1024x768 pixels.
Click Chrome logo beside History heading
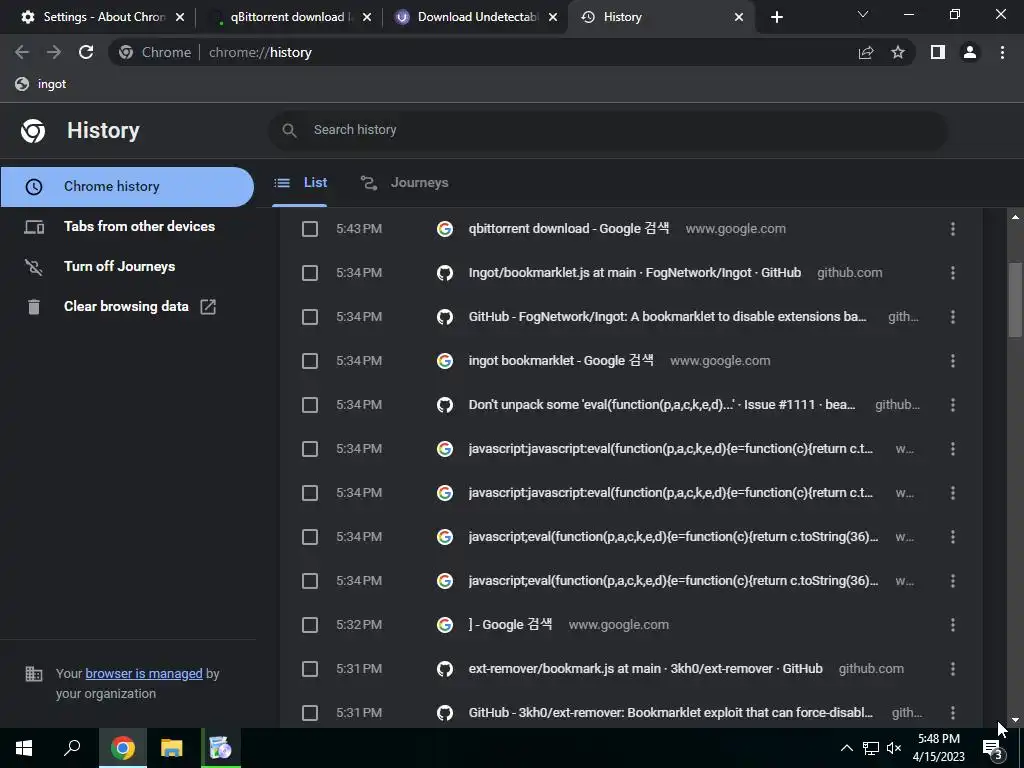pyautogui.click(x=33, y=131)
